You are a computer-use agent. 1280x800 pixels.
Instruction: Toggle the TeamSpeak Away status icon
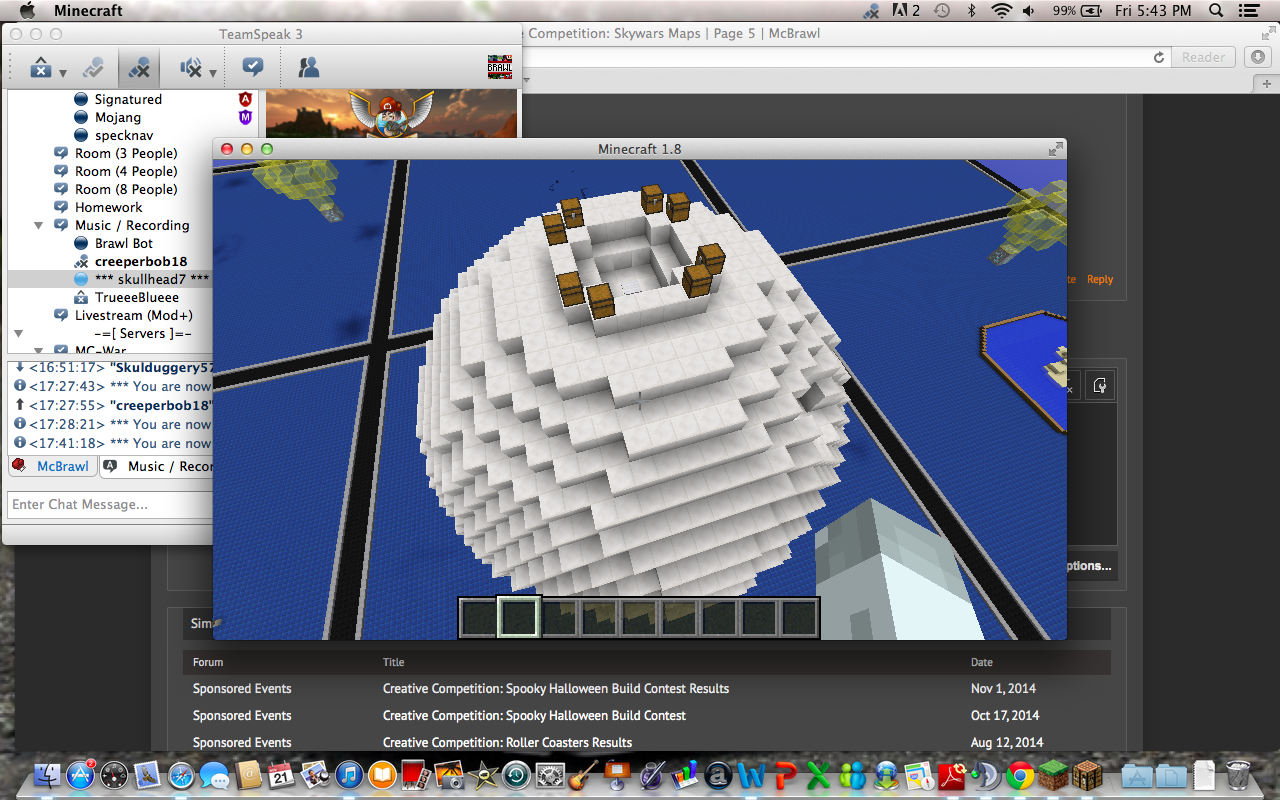point(40,68)
